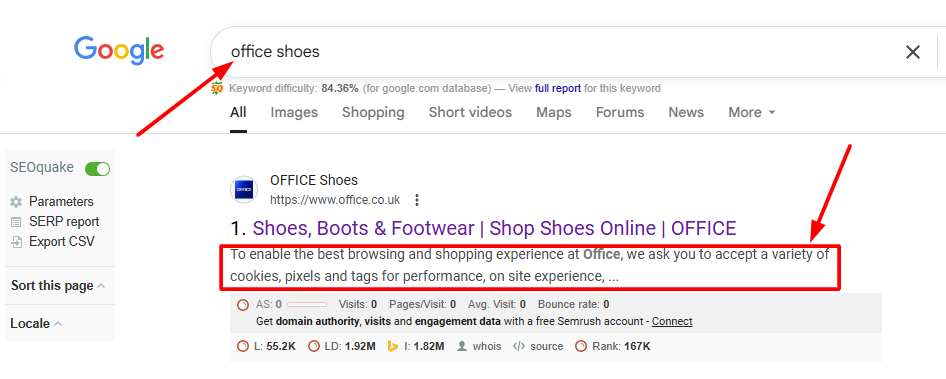Click the Parameters gear icon
This screenshot has width=946, height=379.
point(16,202)
